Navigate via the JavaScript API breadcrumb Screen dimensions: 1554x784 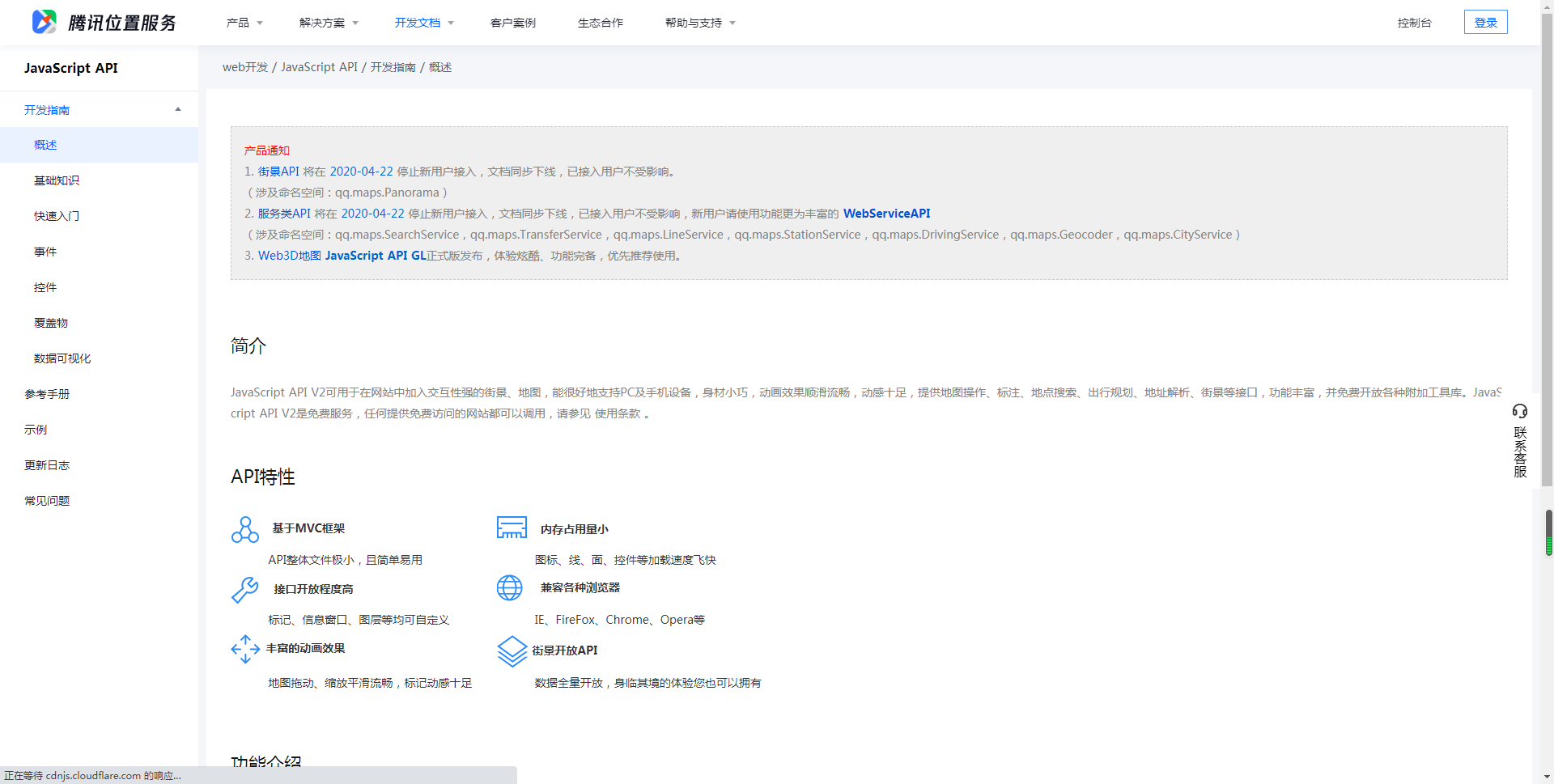coord(319,67)
